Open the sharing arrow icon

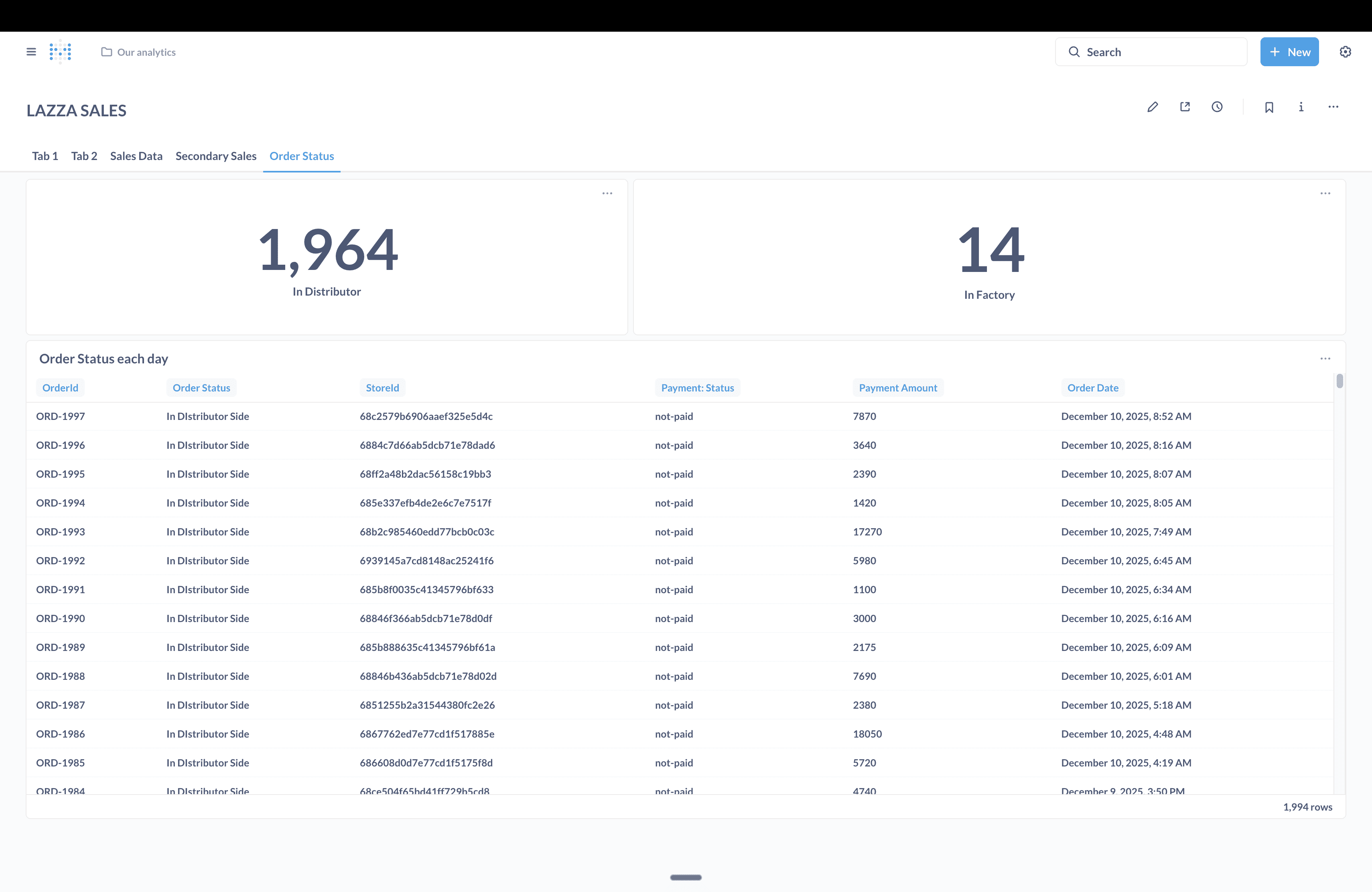click(x=1185, y=107)
